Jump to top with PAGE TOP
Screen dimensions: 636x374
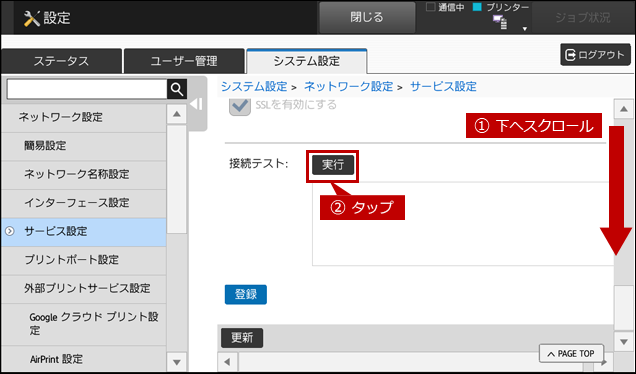(571, 354)
